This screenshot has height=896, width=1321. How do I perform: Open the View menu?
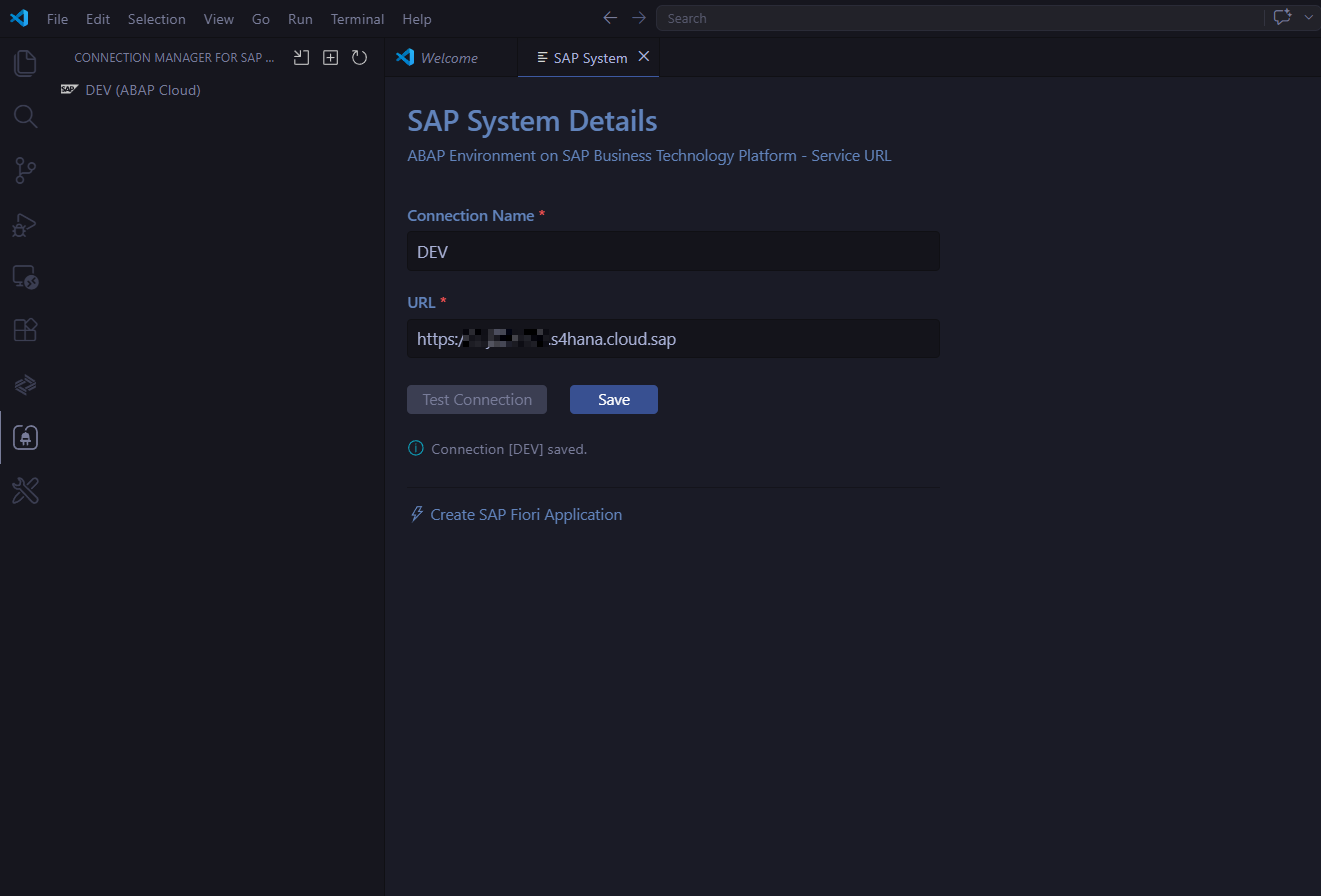[219, 19]
